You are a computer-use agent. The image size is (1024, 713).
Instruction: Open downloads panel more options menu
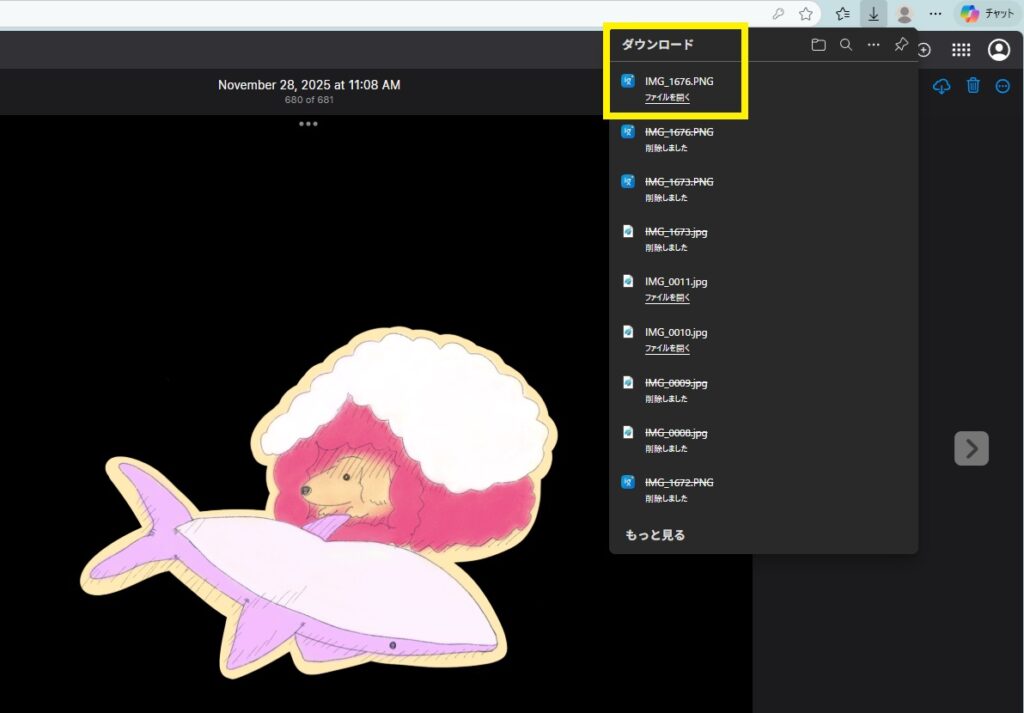[873, 45]
